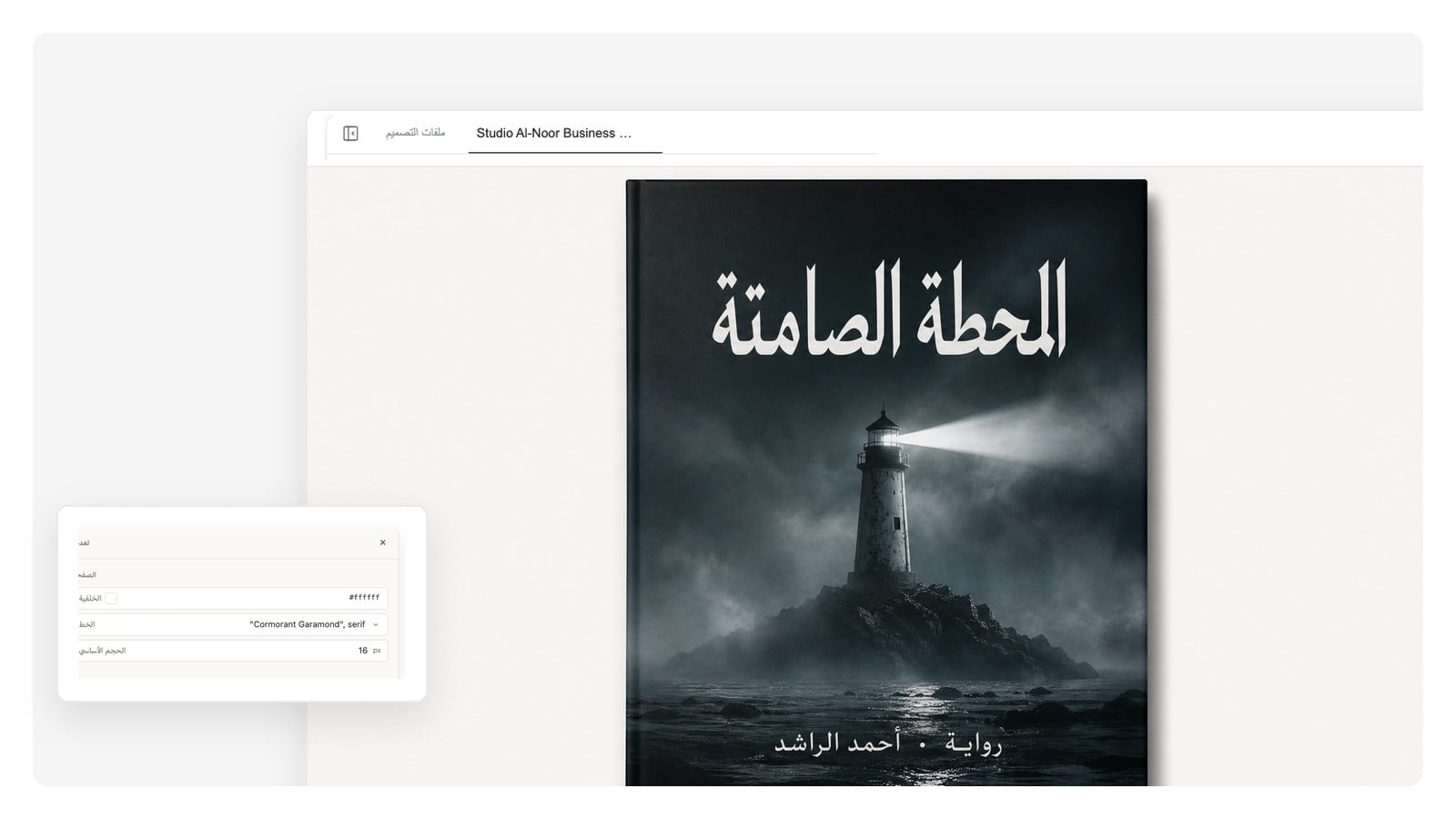
Task: Toggle the sidebar panel icon
Action: 350,134
